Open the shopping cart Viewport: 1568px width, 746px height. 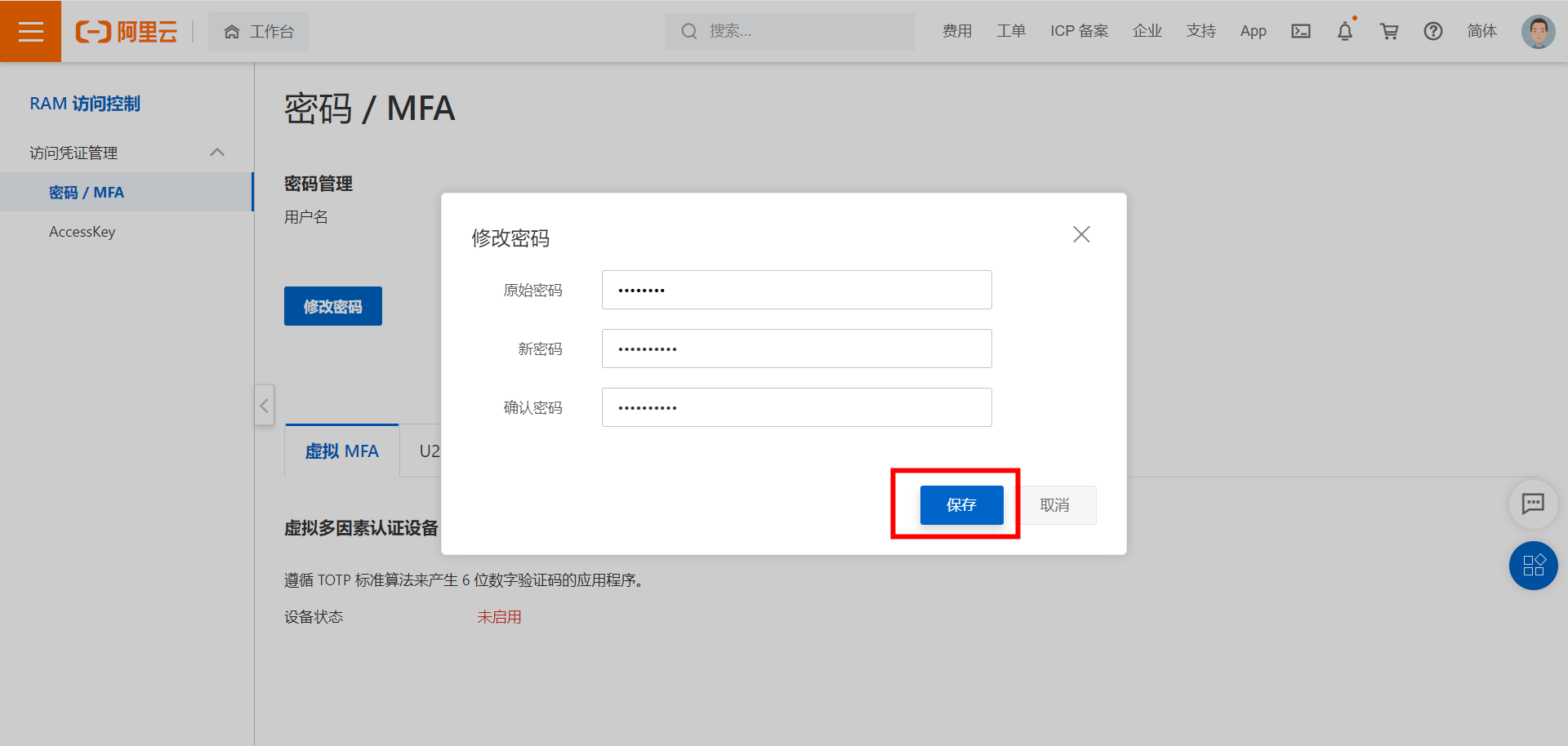click(x=1389, y=31)
